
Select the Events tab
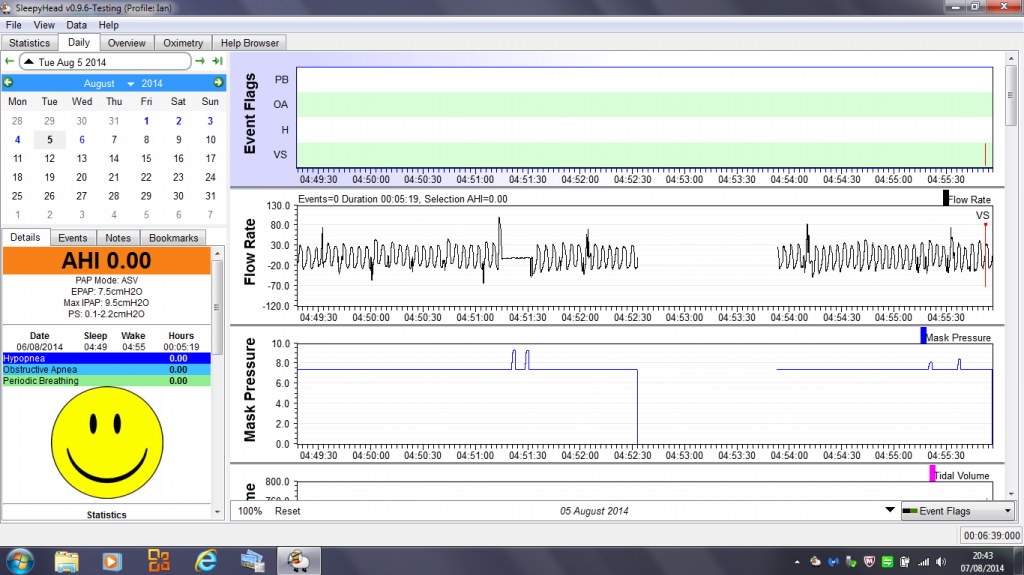click(72, 238)
